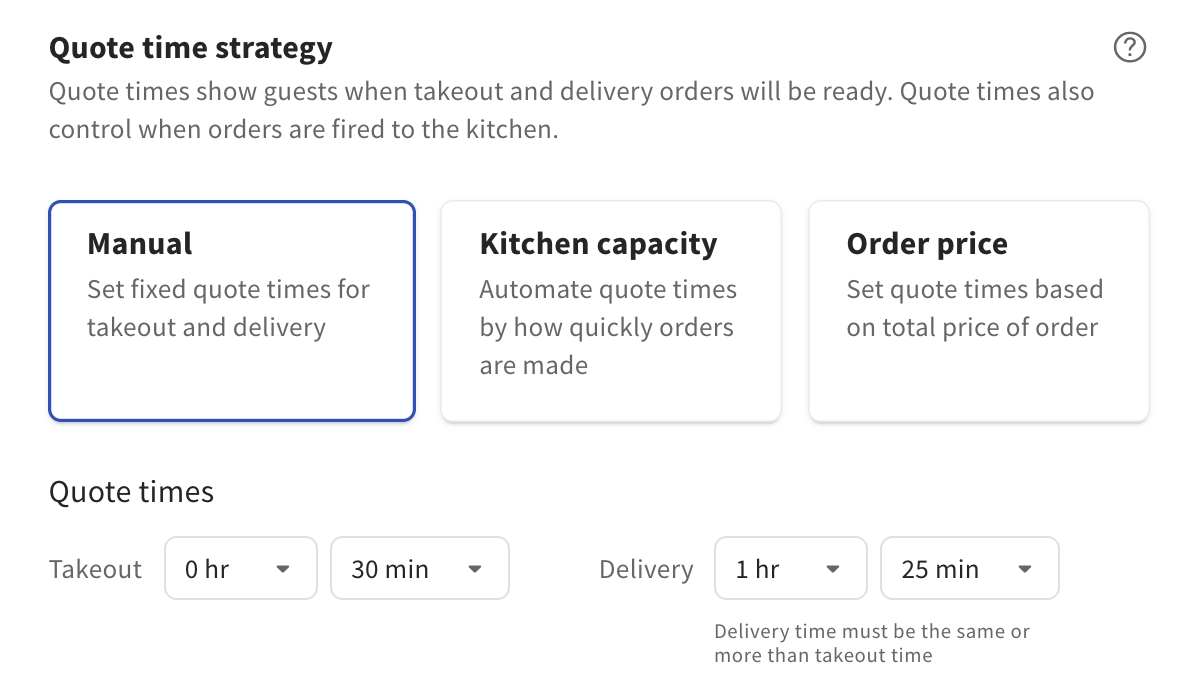Viewport: 1194px width, 698px height.
Task: Click the Takeout label
Action: coord(95,568)
